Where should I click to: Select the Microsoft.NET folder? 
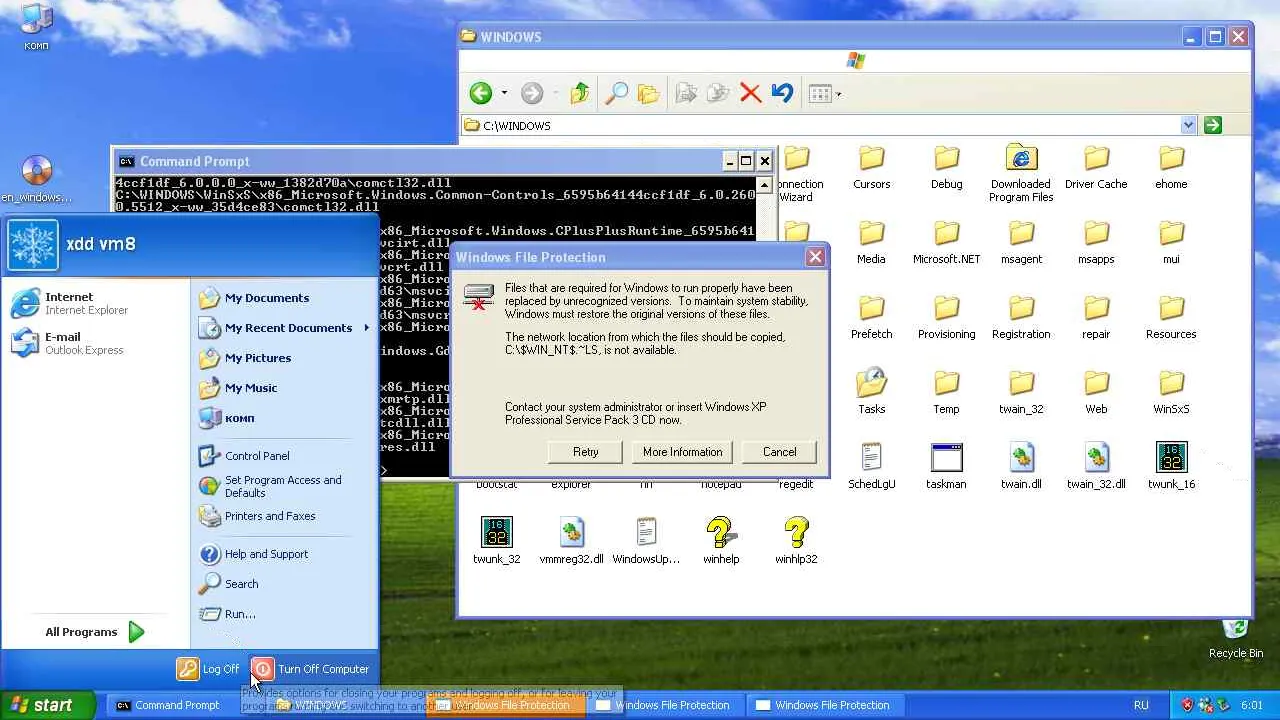point(946,243)
